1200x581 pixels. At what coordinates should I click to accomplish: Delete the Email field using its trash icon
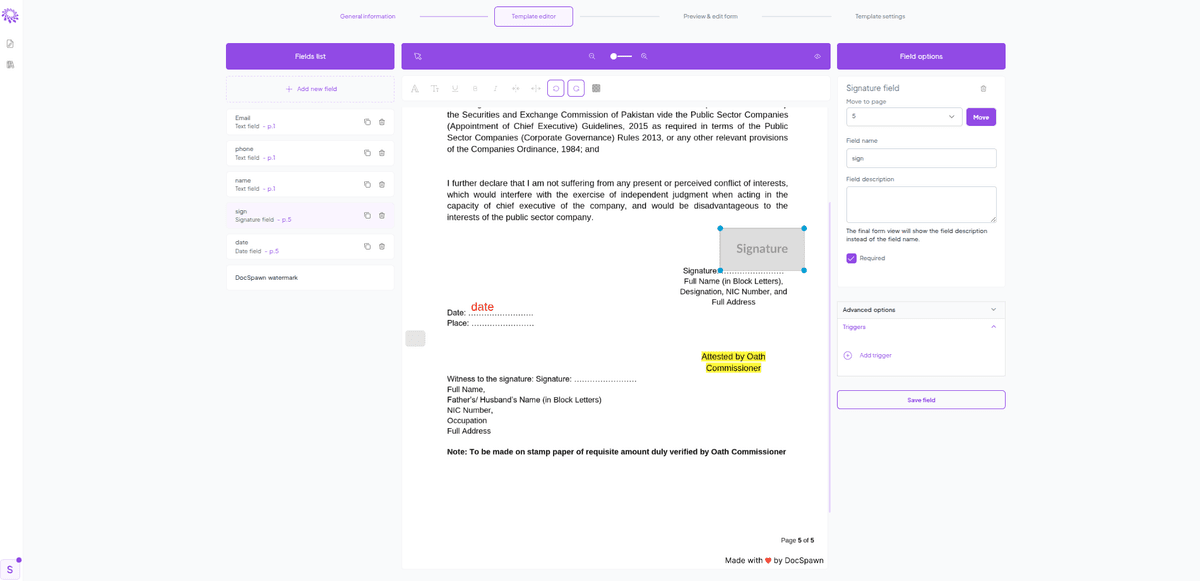(x=381, y=122)
